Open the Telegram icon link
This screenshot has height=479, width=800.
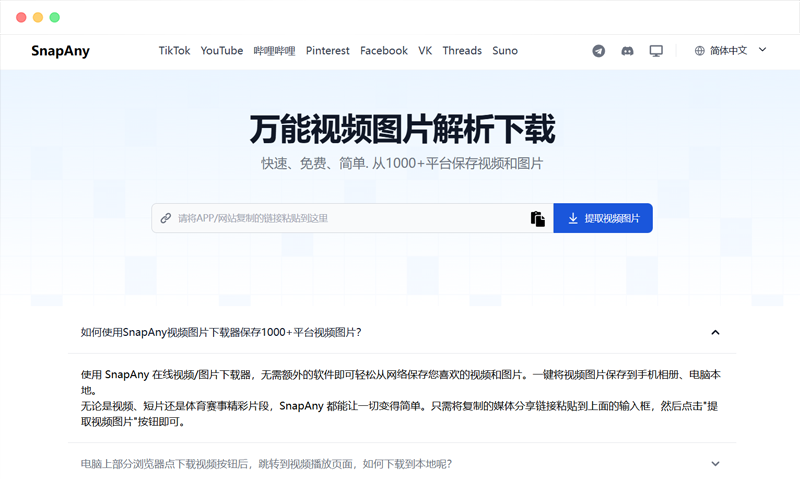[598, 51]
